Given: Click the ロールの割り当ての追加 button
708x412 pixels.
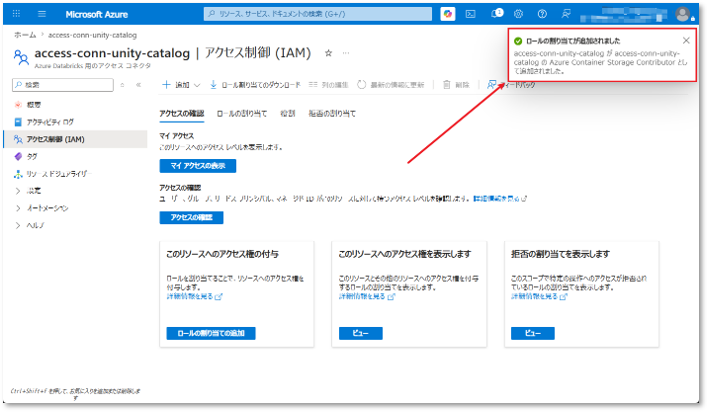Looking at the screenshot, I should point(211,333).
